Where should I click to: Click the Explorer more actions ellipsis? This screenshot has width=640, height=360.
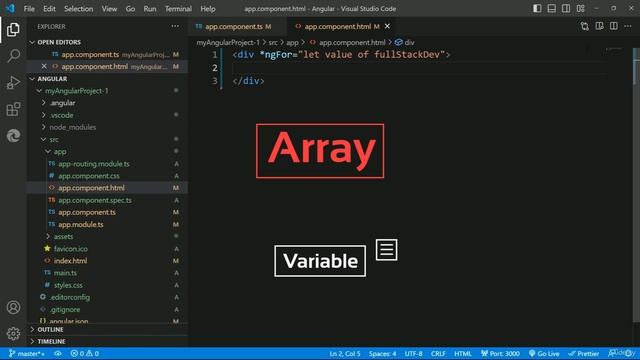click(x=175, y=26)
